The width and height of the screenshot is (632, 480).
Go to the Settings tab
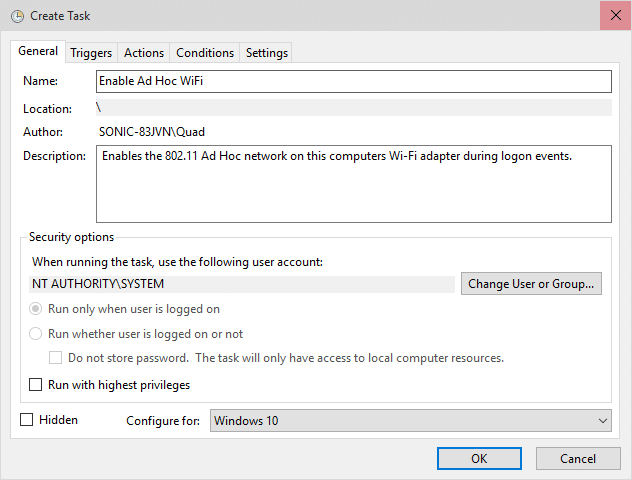click(267, 53)
